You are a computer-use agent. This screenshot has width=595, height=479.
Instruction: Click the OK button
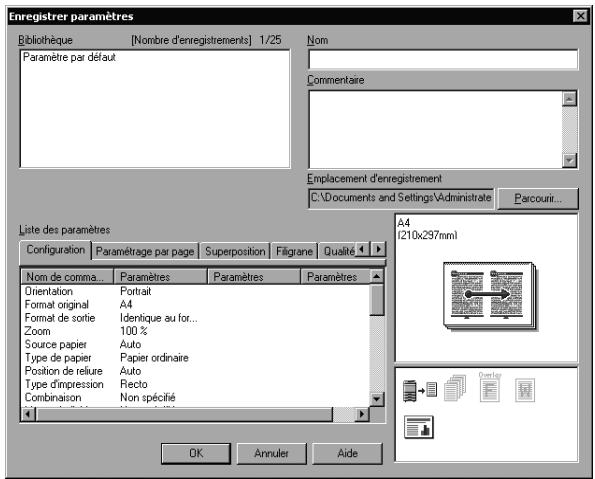pyautogui.click(x=196, y=453)
